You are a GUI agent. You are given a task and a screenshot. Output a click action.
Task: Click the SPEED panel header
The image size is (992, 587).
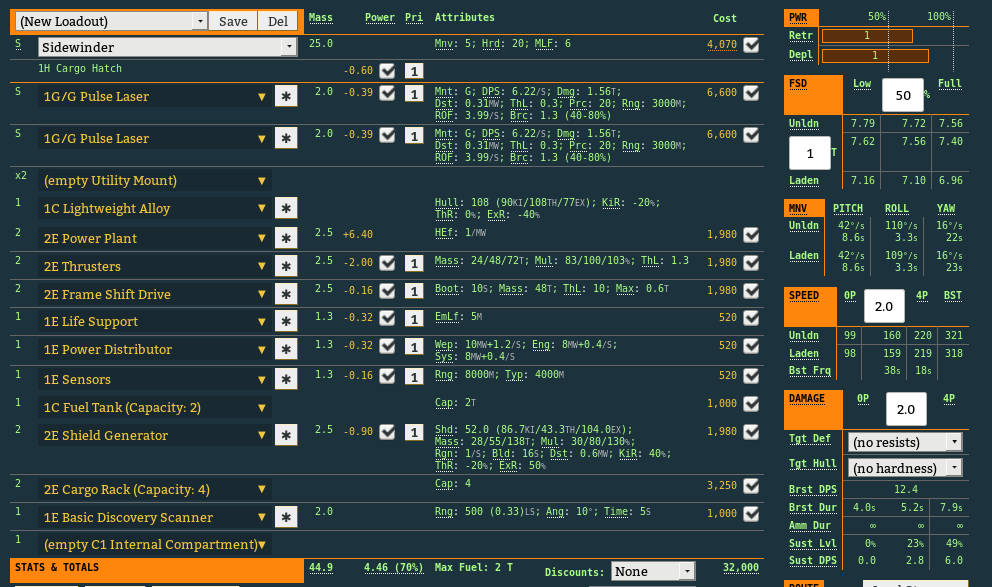coord(810,307)
